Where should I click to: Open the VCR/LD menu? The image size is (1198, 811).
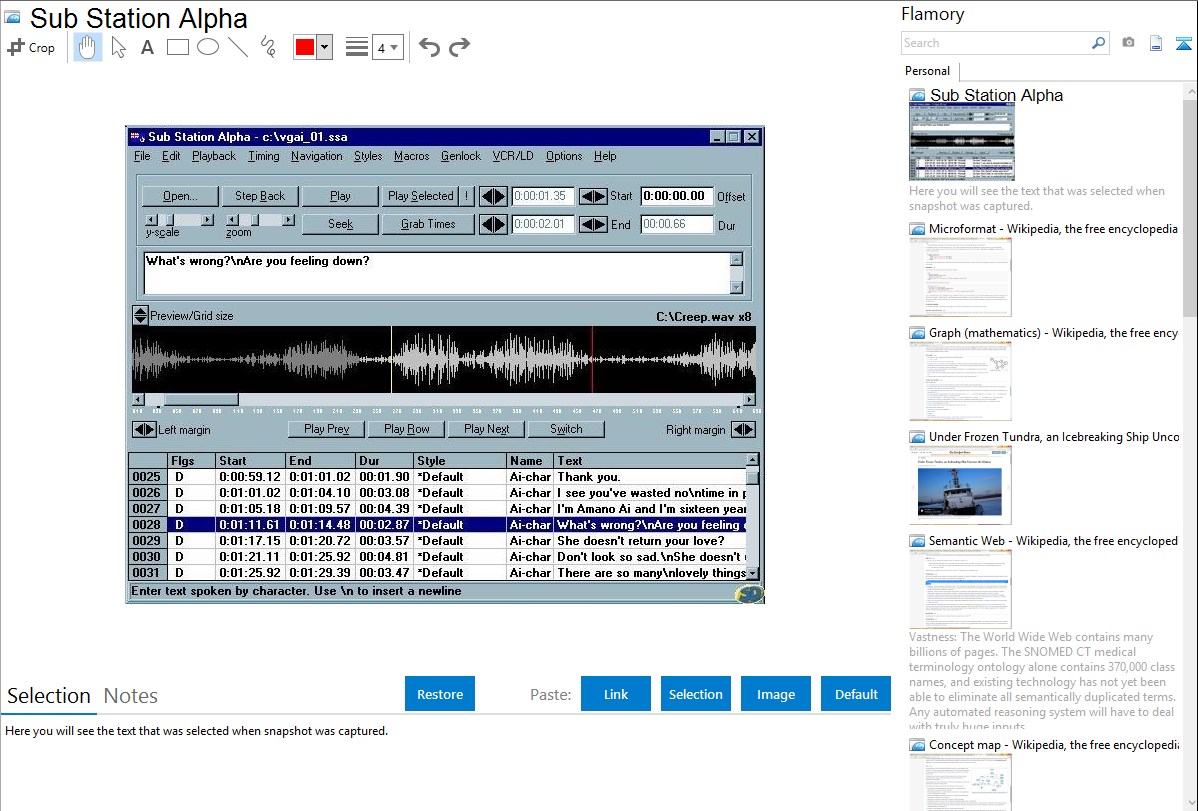click(x=513, y=156)
